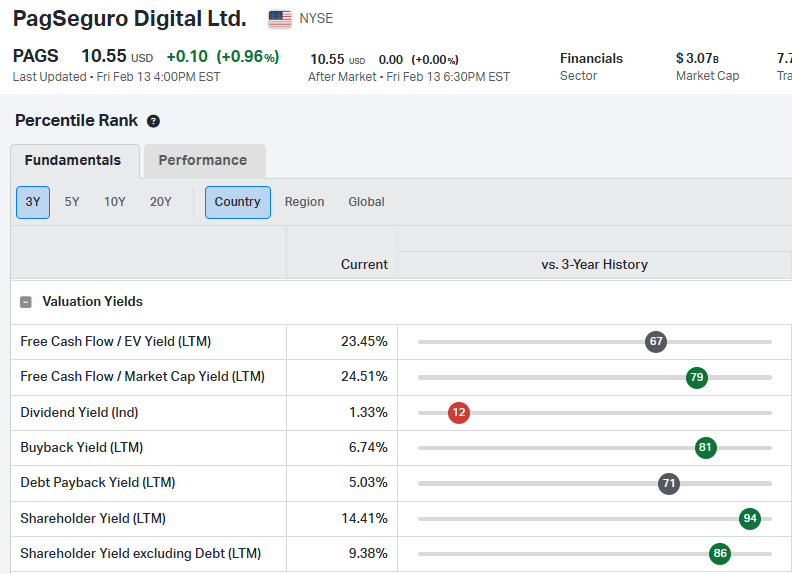Select the 5Y time period
Viewport: 792px width, 574px height.
(x=72, y=202)
